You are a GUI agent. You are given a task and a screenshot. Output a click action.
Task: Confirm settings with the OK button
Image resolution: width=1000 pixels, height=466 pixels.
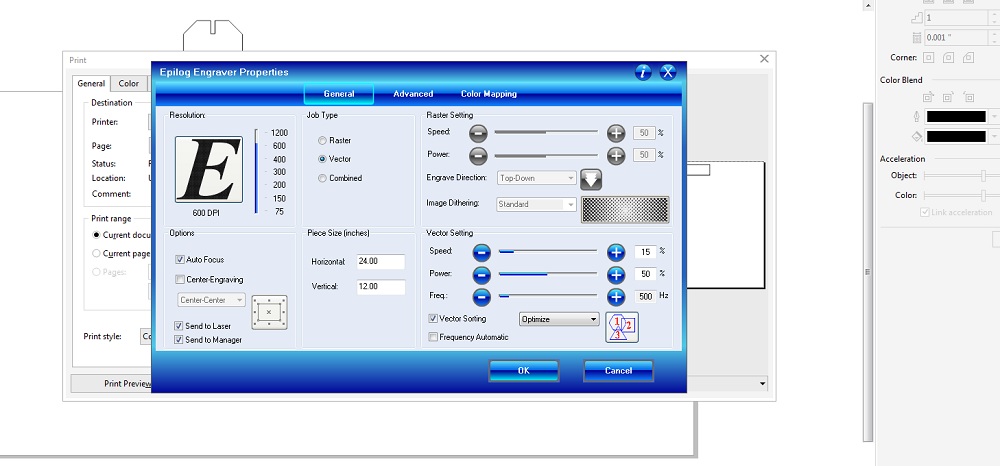[x=524, y=370]
